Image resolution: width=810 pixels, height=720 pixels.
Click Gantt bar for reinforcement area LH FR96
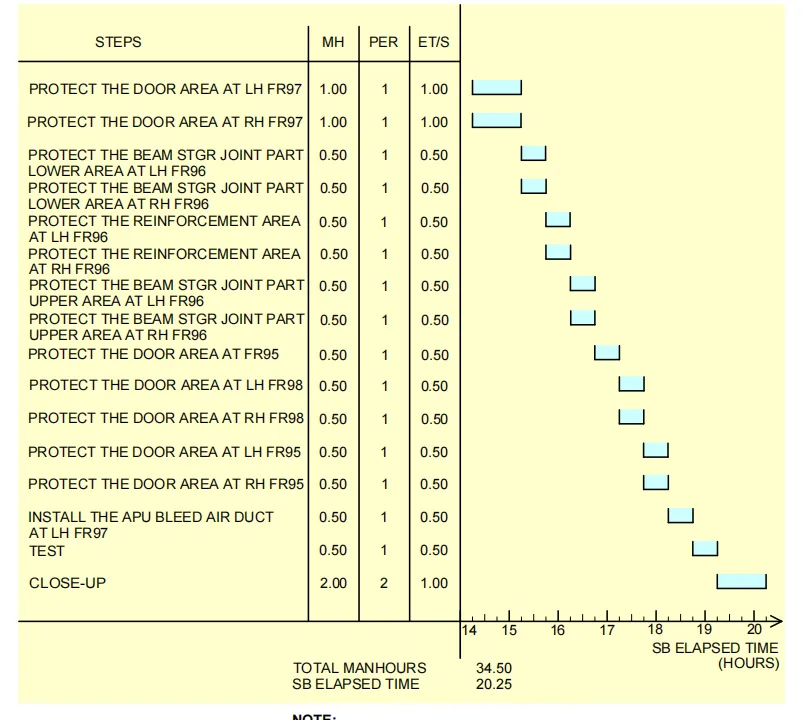tap(558, 220)
